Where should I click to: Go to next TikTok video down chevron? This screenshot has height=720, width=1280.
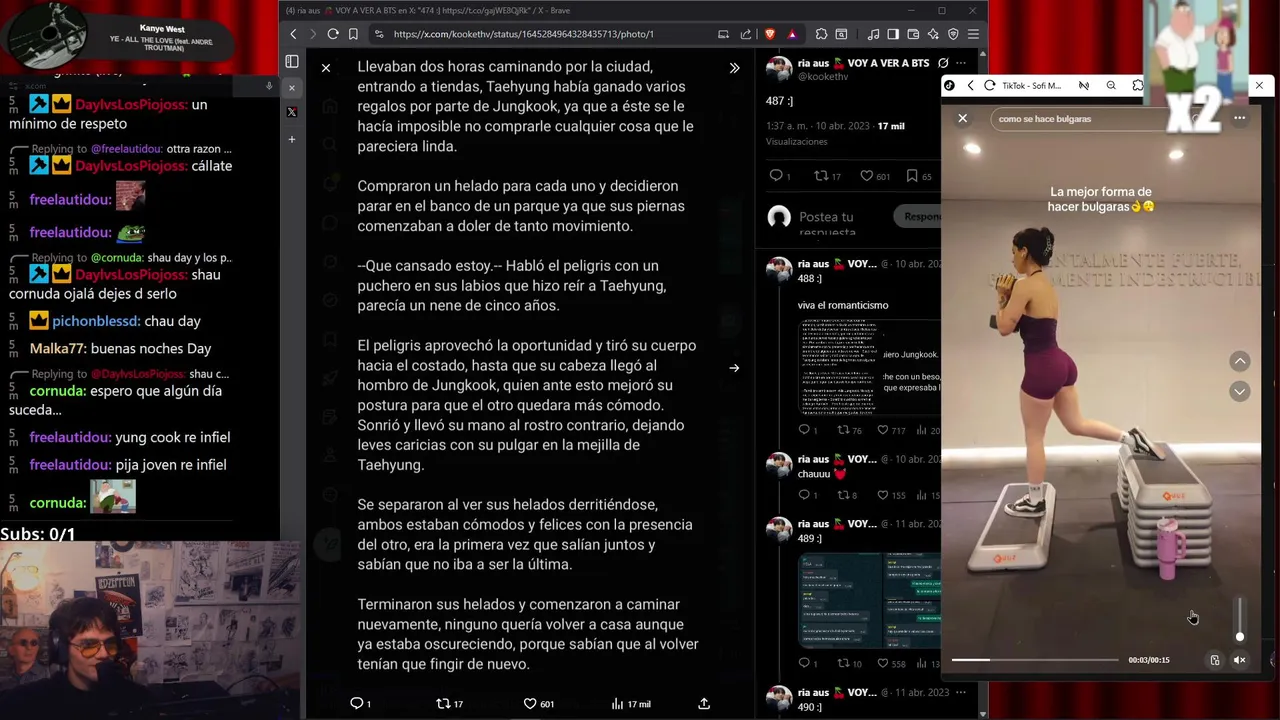pyautogui.click(x=1239, y=391)
